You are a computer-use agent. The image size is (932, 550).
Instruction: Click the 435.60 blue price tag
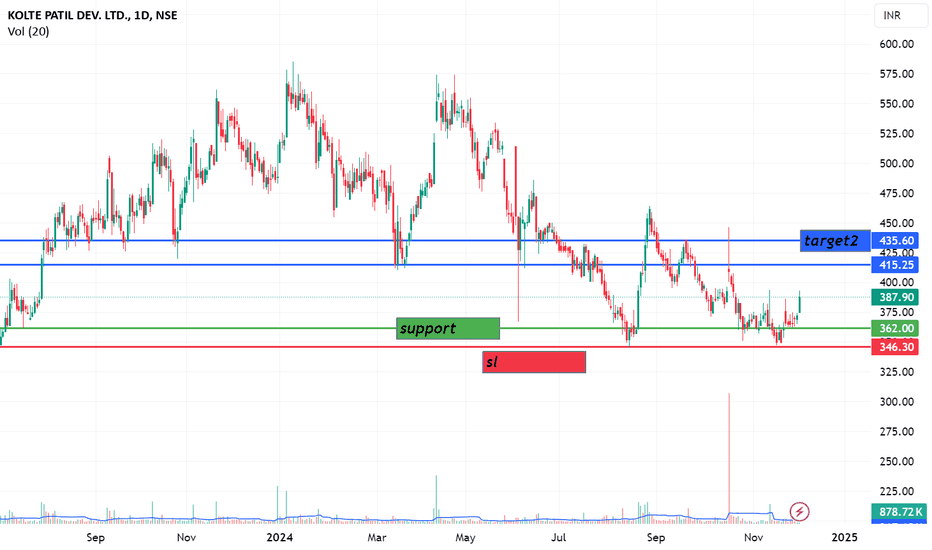click(x=896, y=241)
